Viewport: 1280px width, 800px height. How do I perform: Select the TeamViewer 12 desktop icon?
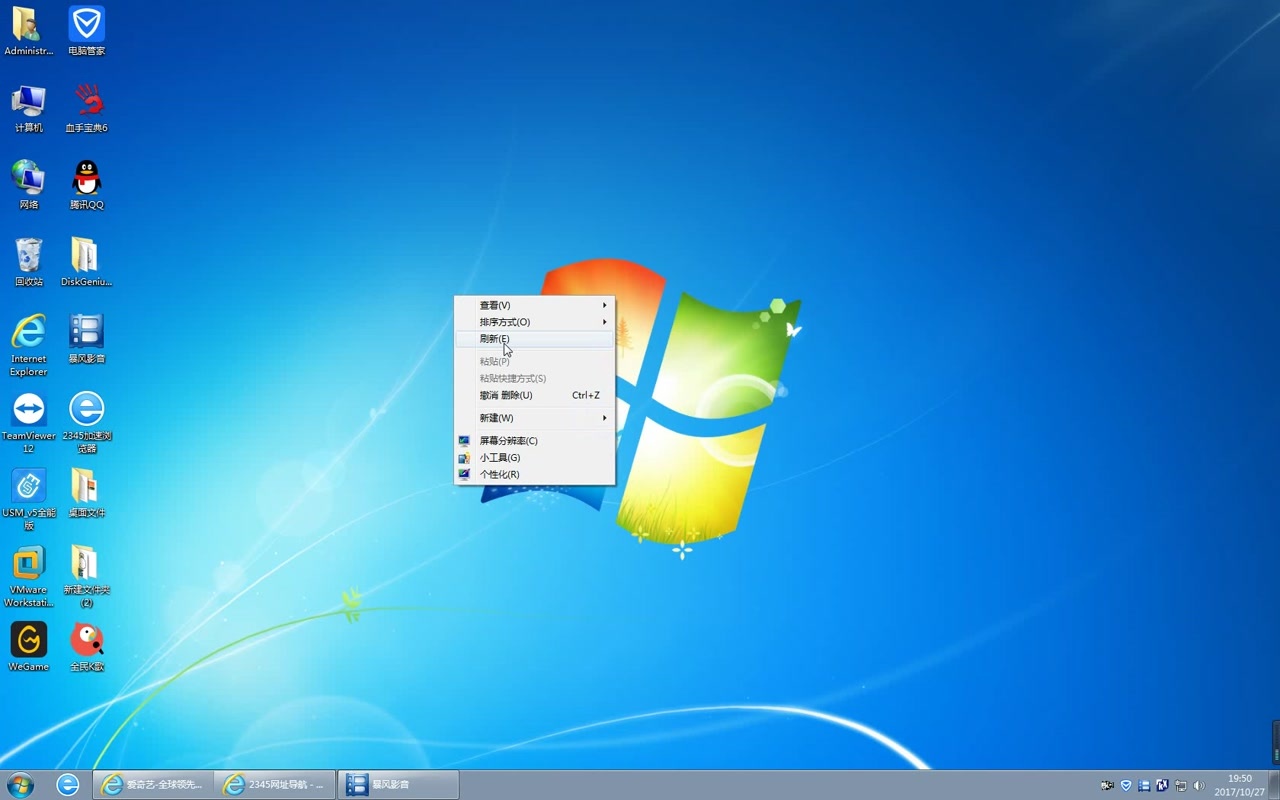[28, 422]
